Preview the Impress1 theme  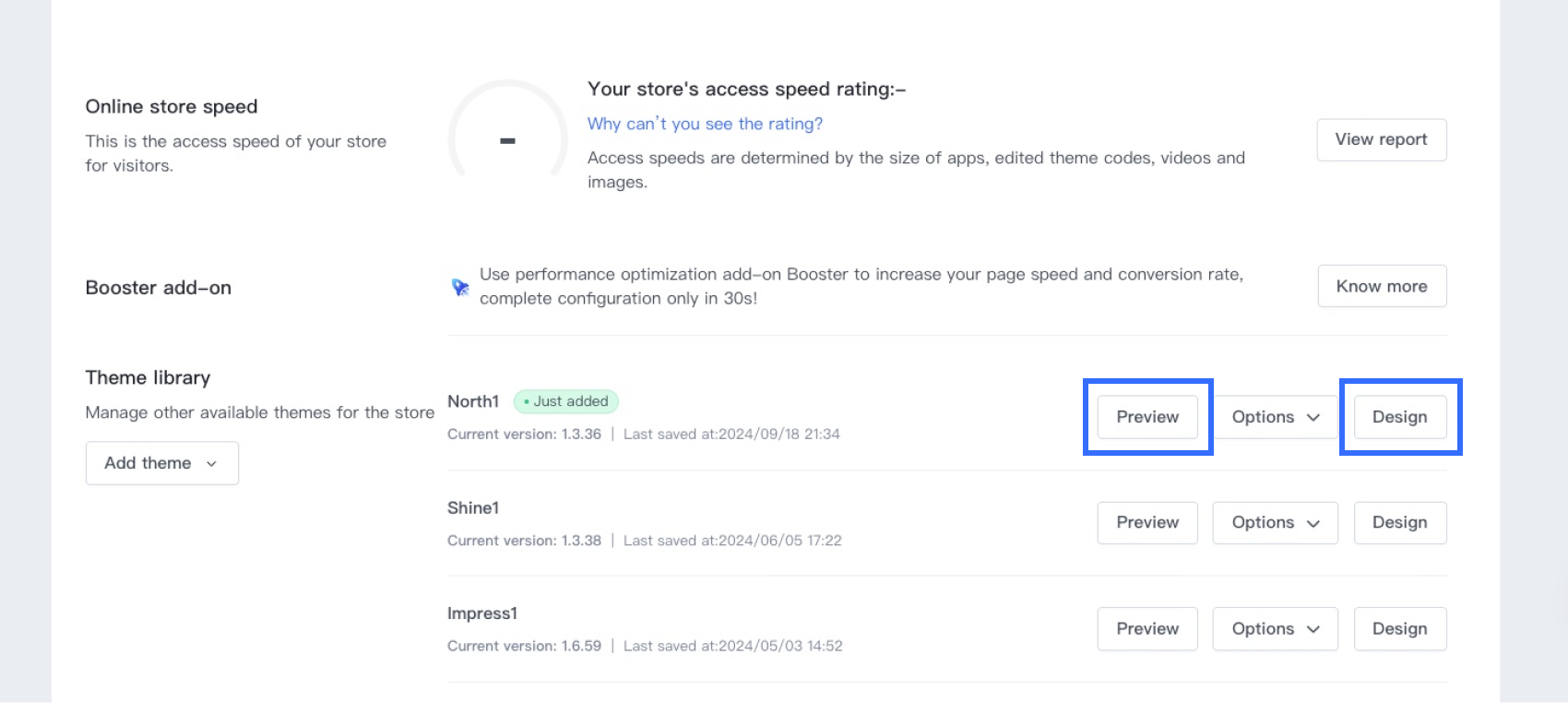[1147, 628]
